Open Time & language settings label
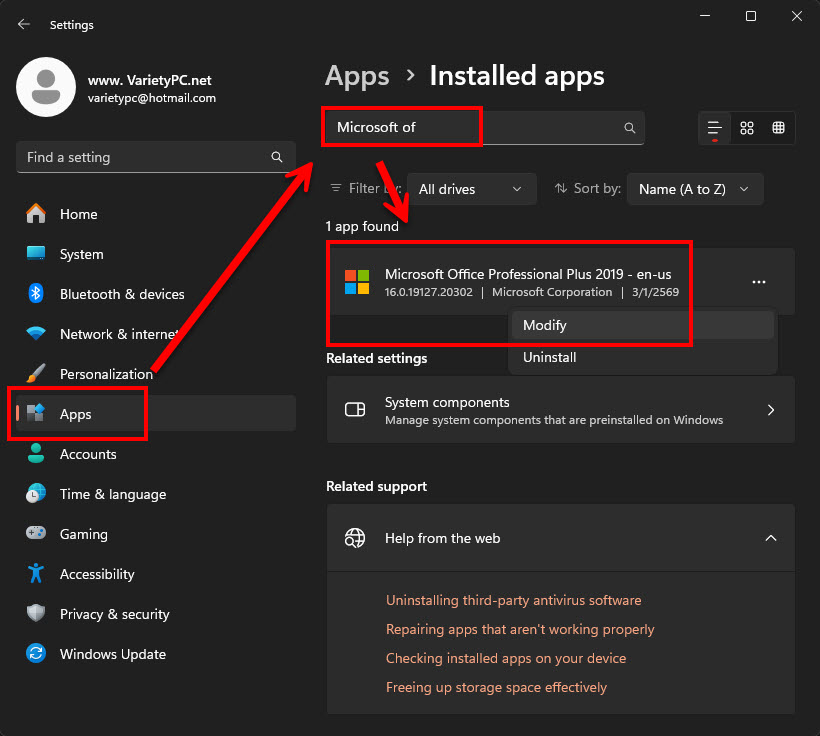The height and width of the screenshot is (736, 820). click(x=113, y=494)
